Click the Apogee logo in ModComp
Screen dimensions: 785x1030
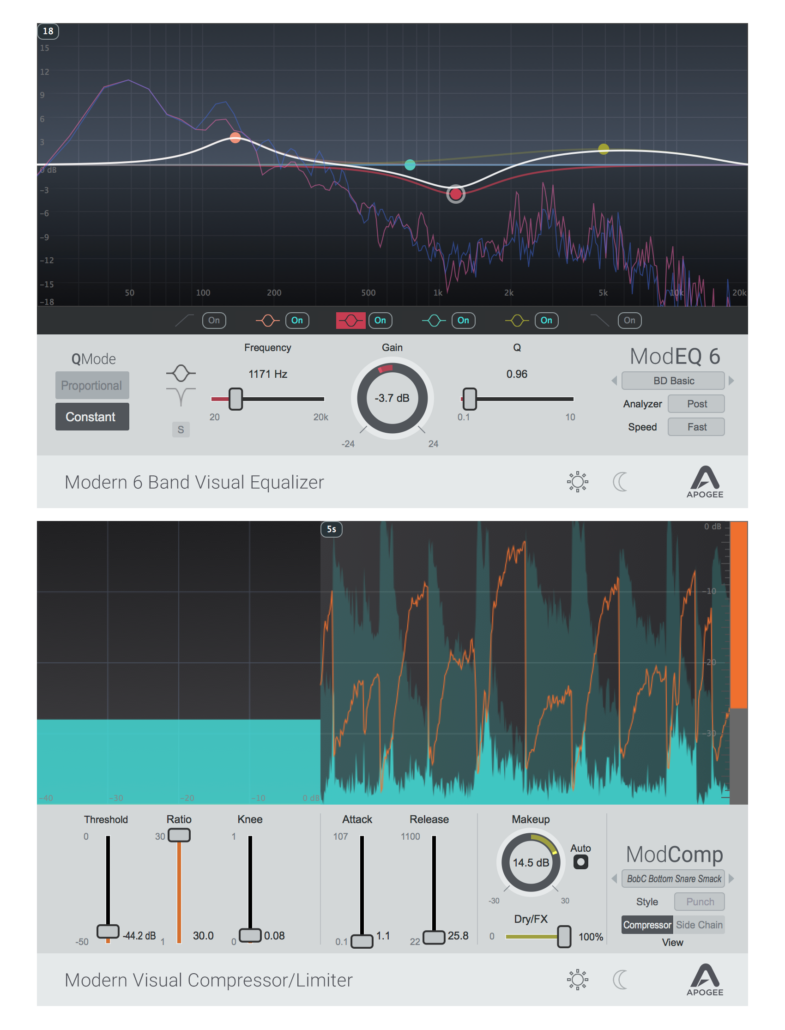coord(705,979)
